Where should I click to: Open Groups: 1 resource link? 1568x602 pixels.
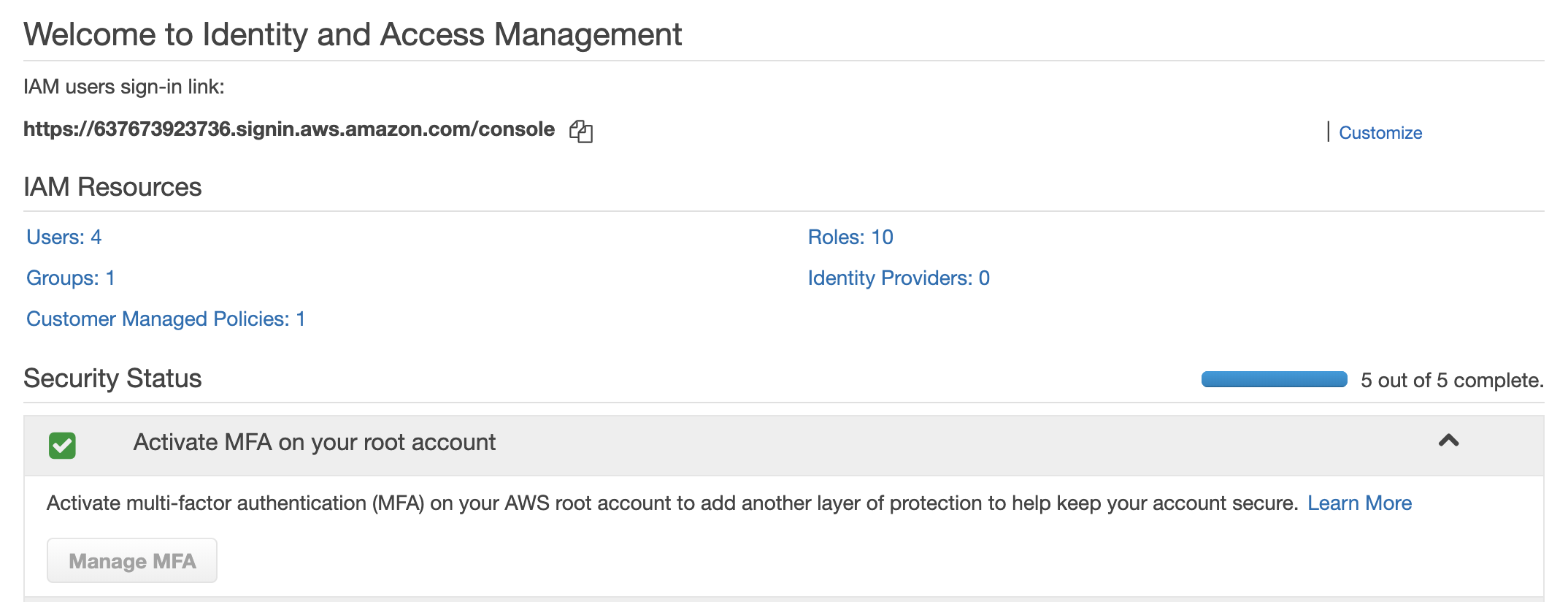(71, 278)
